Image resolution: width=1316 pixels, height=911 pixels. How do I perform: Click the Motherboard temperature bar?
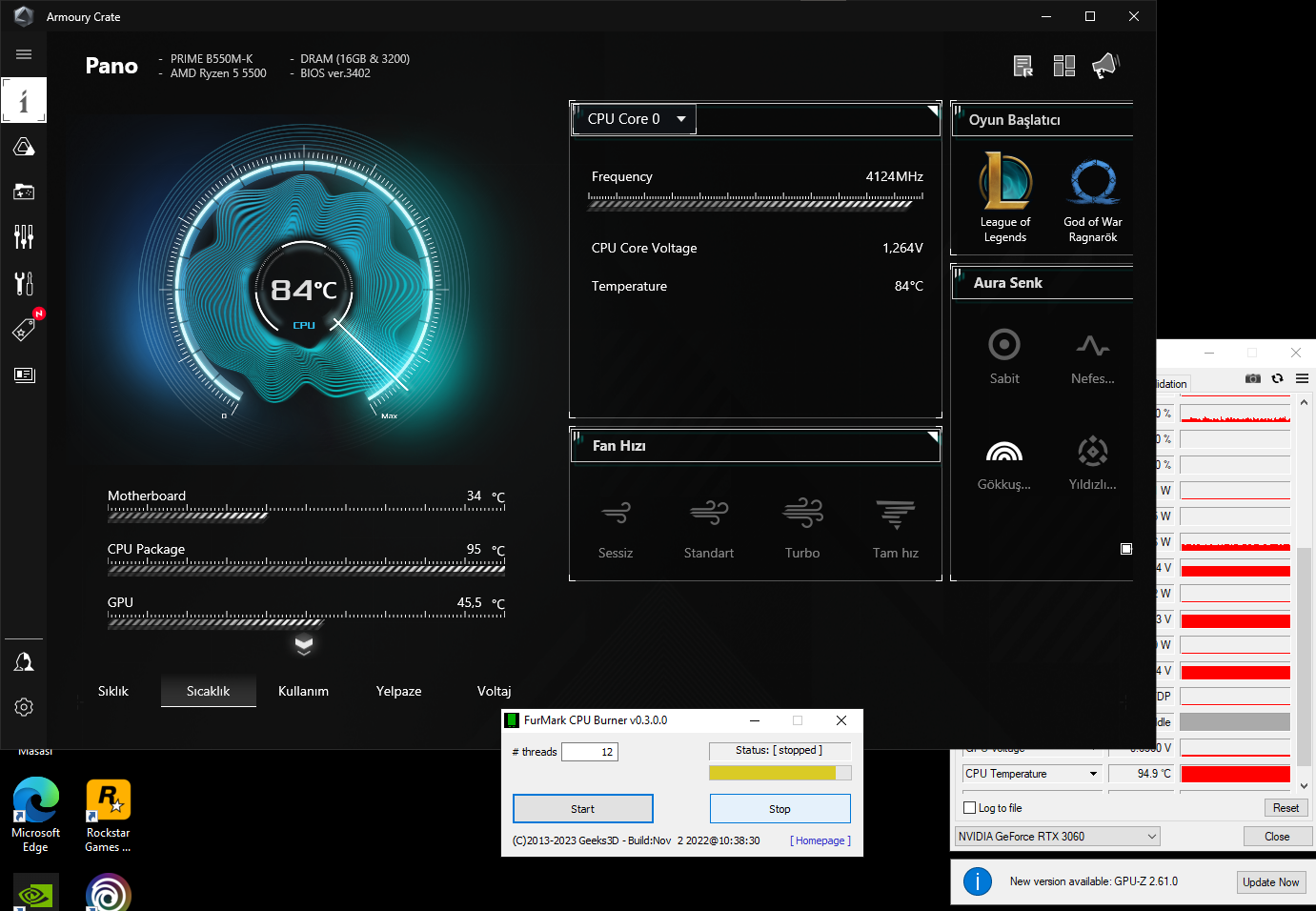coord(307,515)
